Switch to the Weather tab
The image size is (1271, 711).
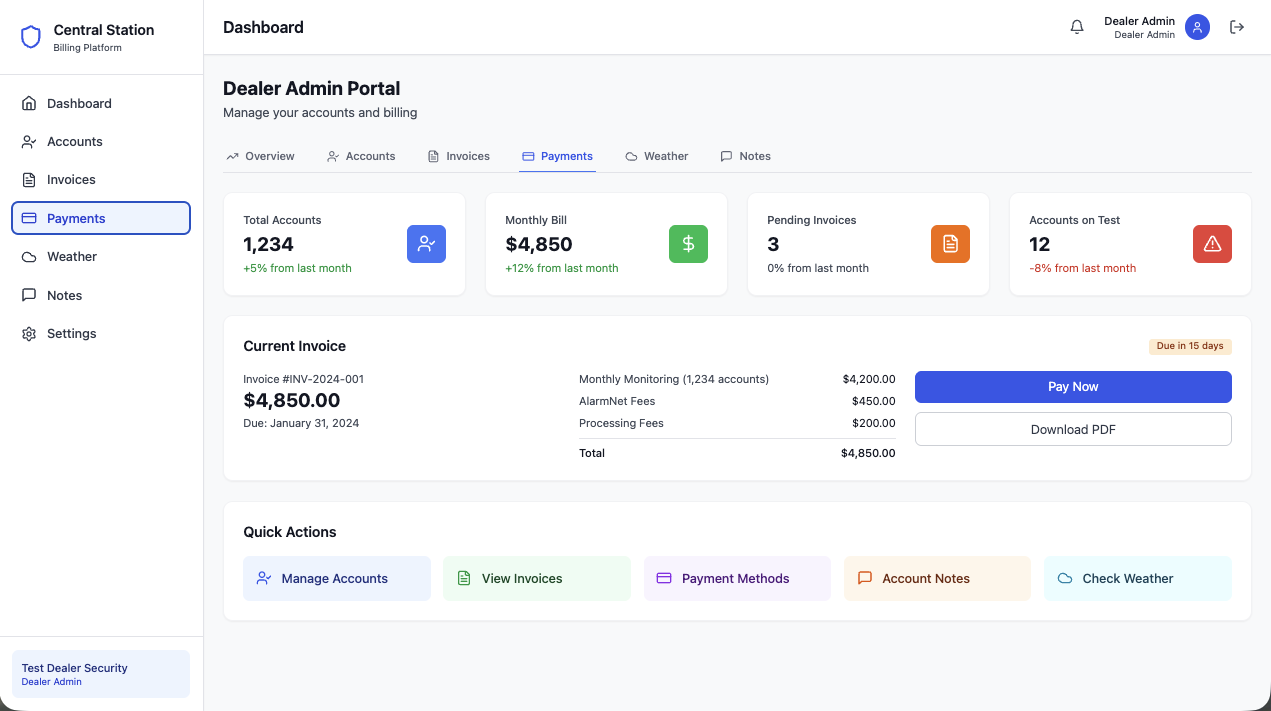[x=657, y=156]
